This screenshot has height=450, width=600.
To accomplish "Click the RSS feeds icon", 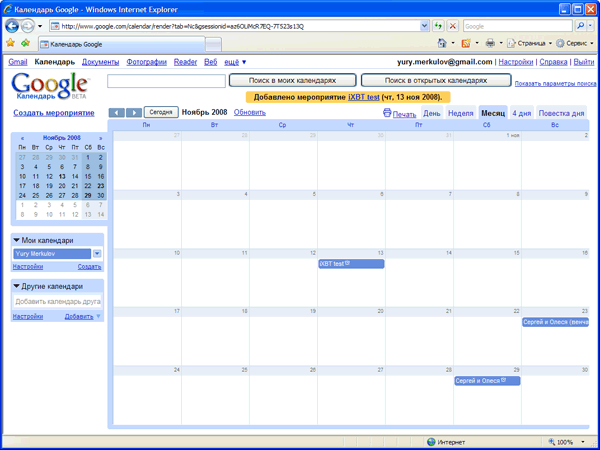I will tap(466, 43).
